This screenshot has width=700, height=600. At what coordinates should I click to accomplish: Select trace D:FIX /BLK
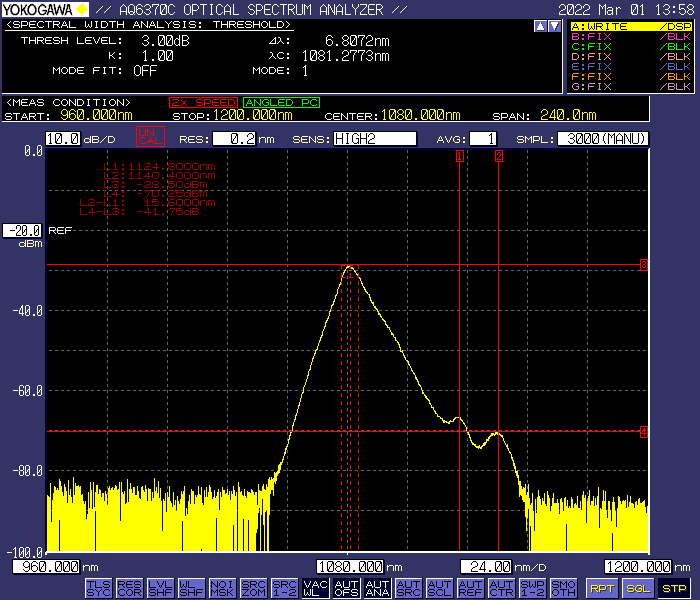631,57
